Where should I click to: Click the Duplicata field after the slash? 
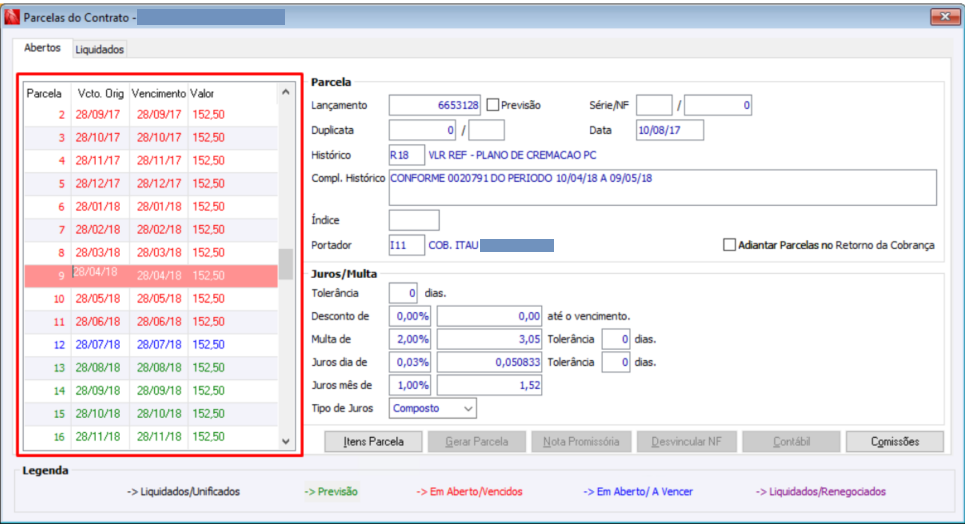(x=486, y=131)
